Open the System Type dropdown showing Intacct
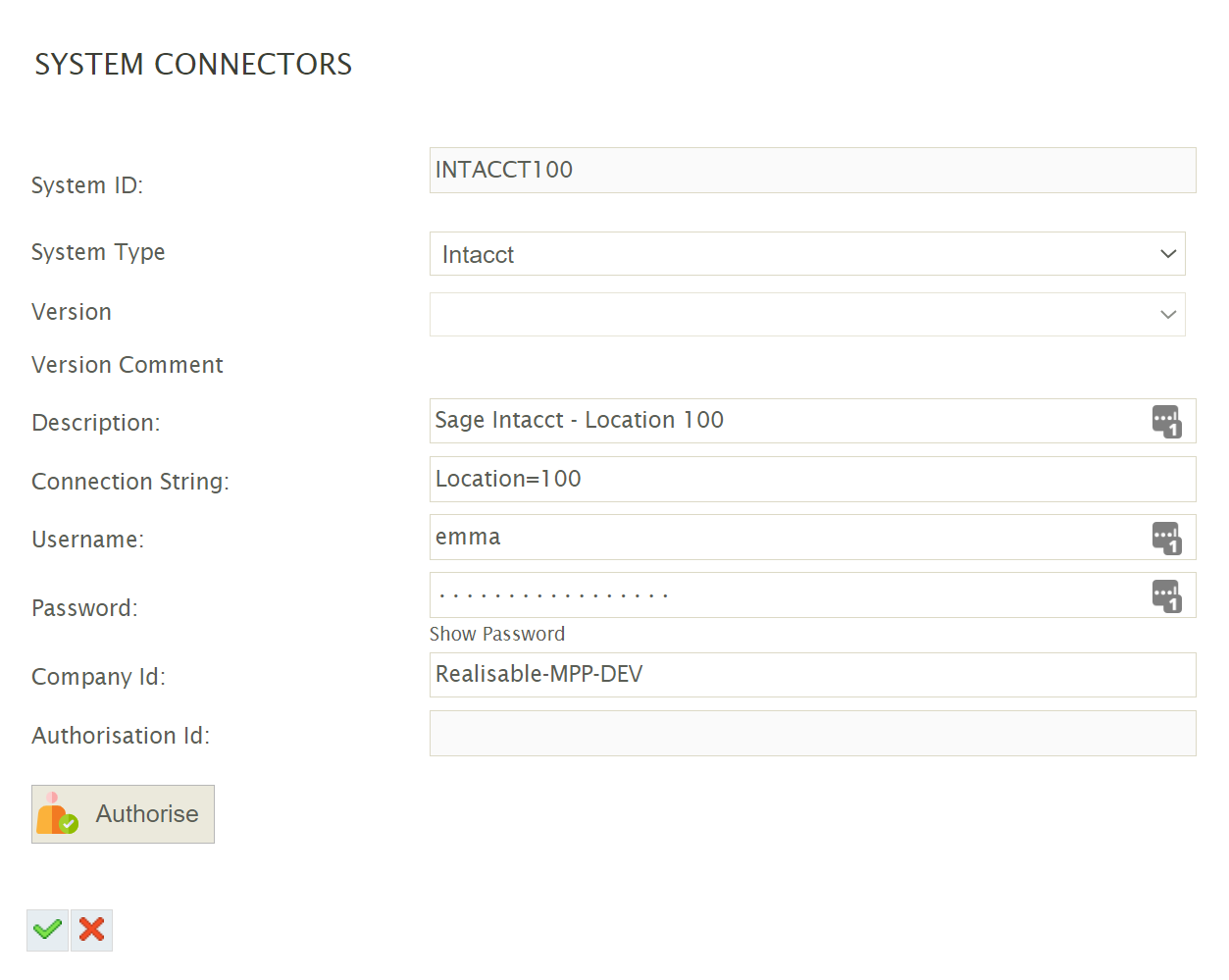 pos(806,254)
